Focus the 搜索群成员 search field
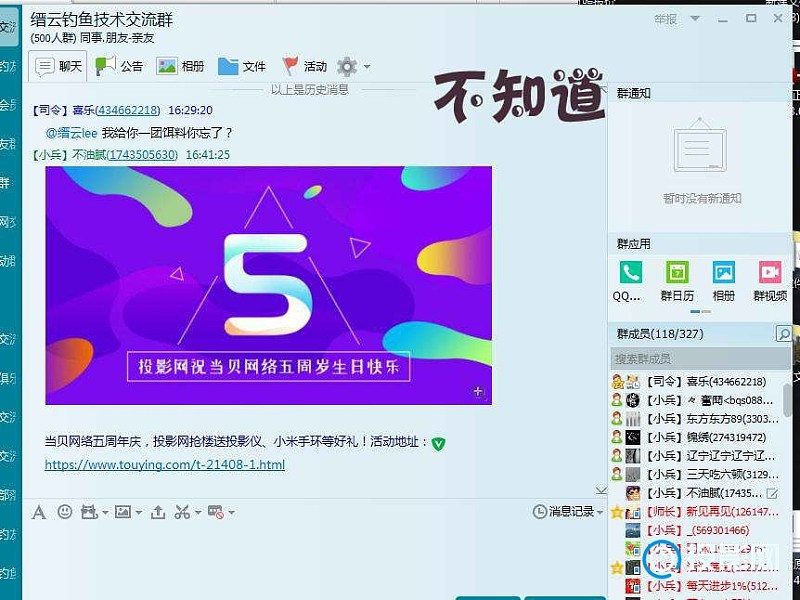 [700, 359]
